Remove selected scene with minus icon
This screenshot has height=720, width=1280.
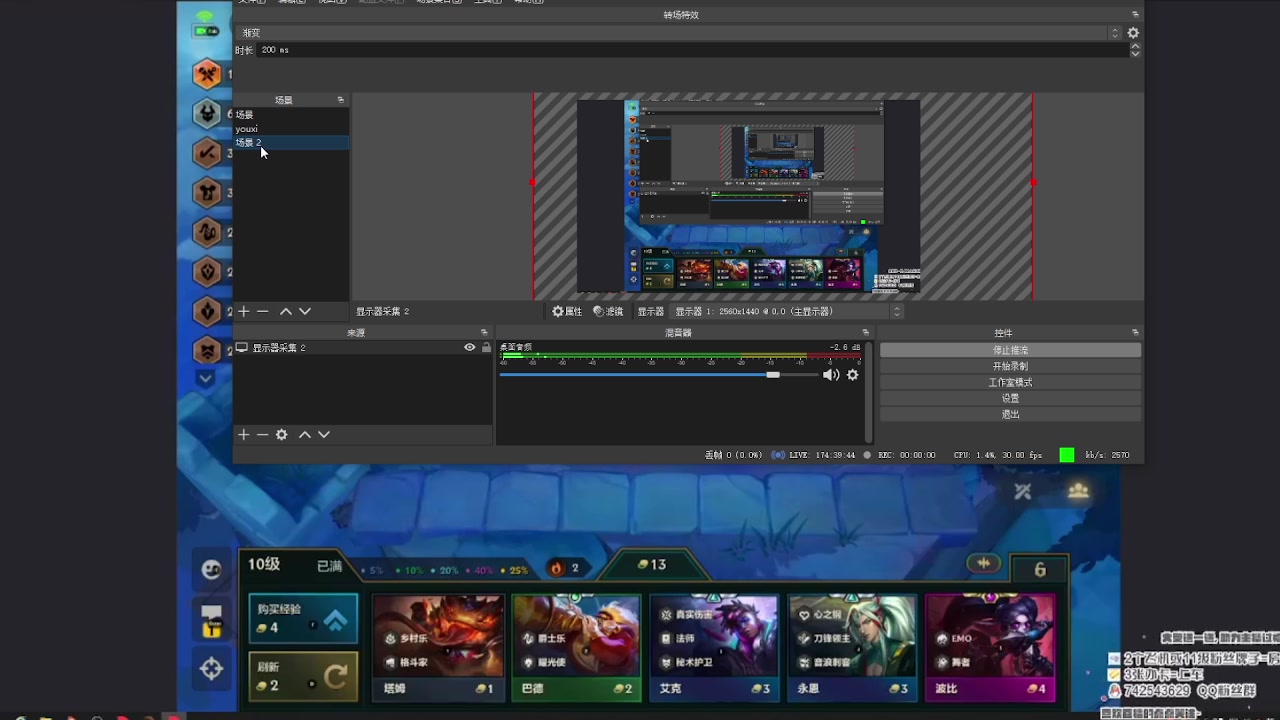point(263,312)
